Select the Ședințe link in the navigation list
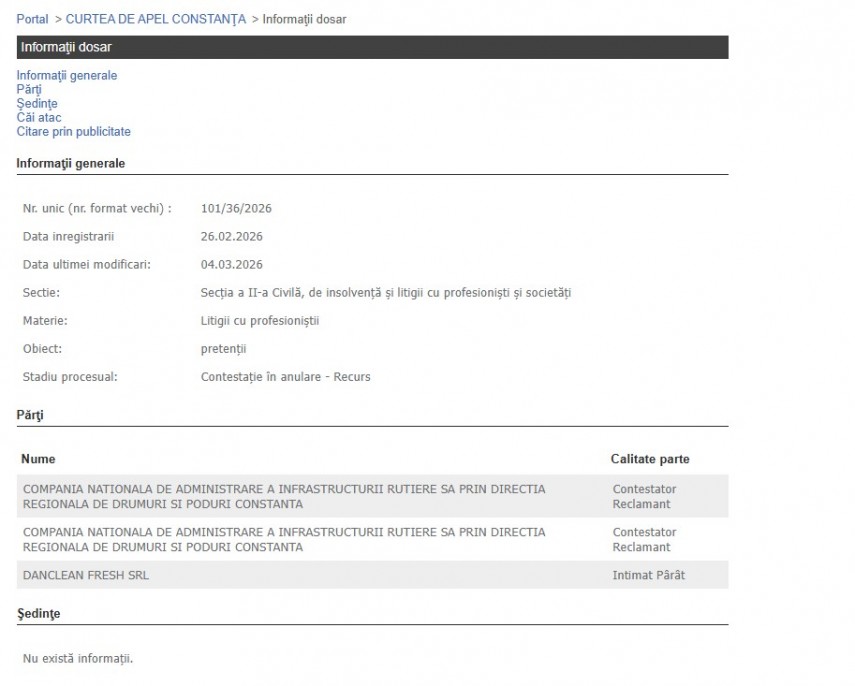Image resolution: width=855 pixels, height=686 pixels. coord(37,103)
